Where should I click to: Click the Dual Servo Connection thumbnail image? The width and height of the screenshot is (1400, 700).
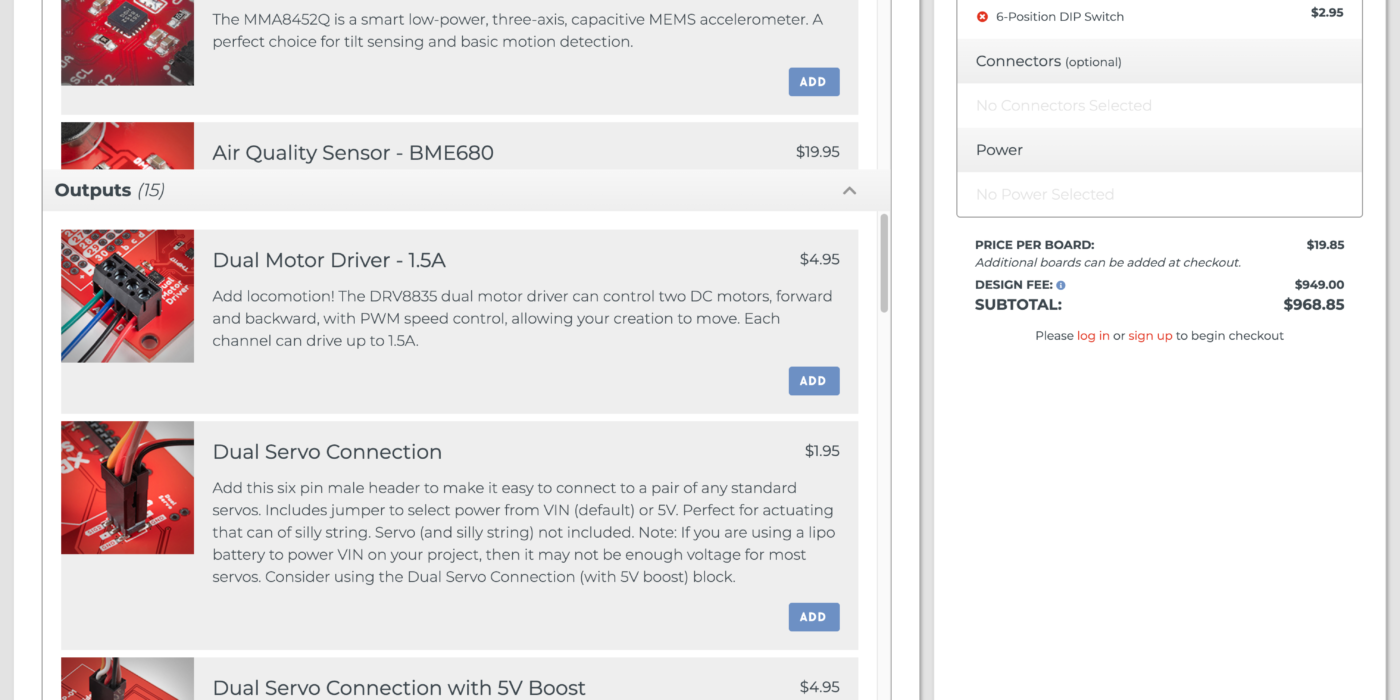click(x=127, y=487)
